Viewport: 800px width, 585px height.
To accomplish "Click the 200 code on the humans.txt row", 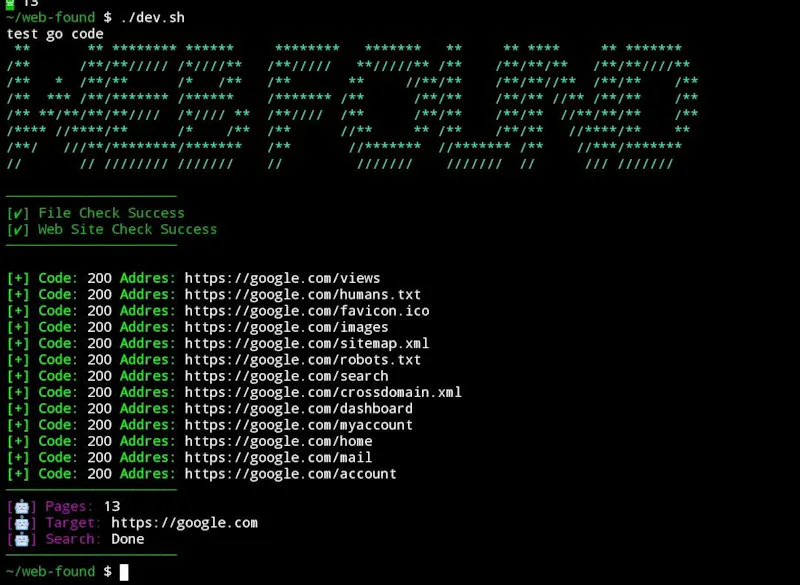I will point(99,294).
